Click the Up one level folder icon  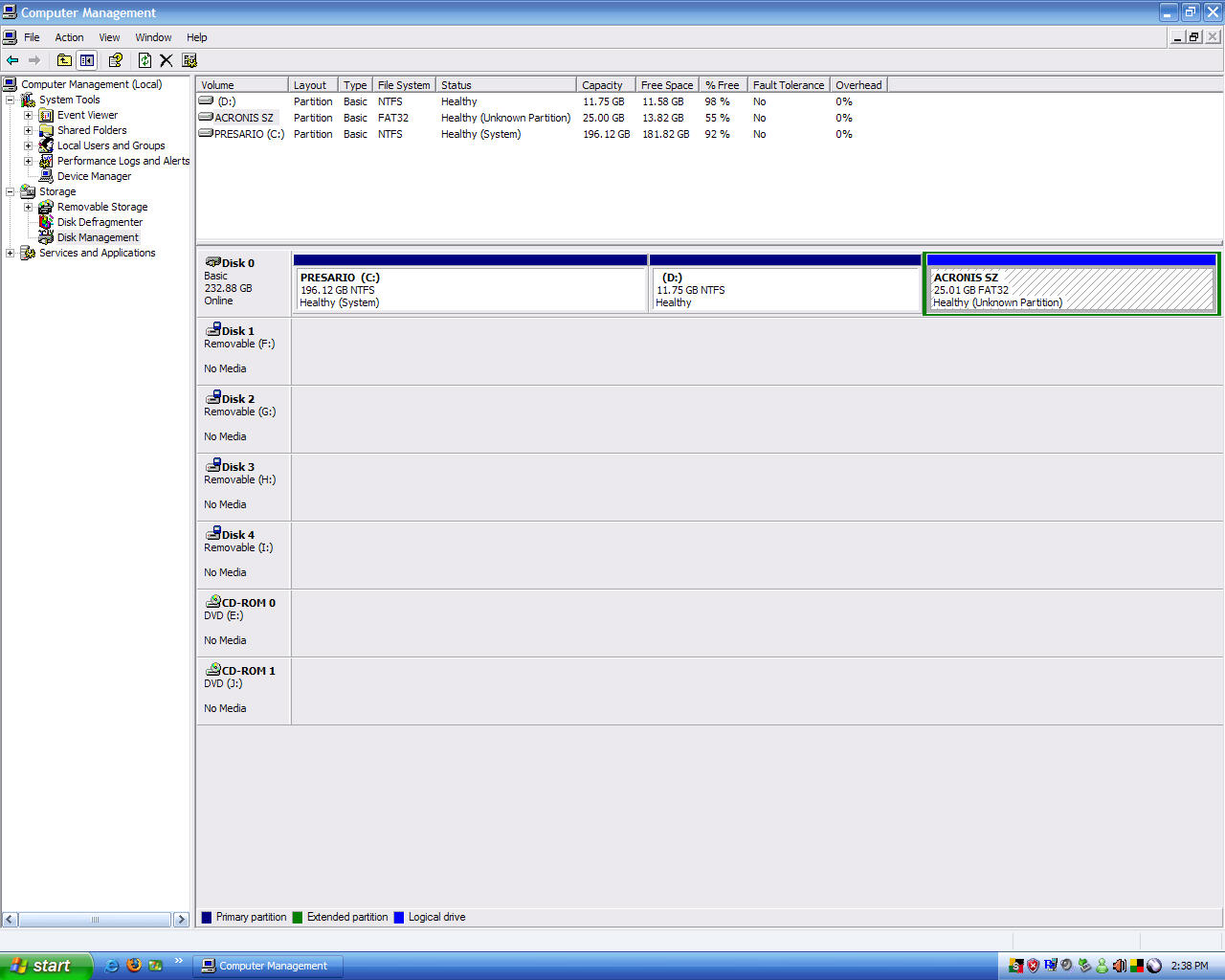[64, 60]
